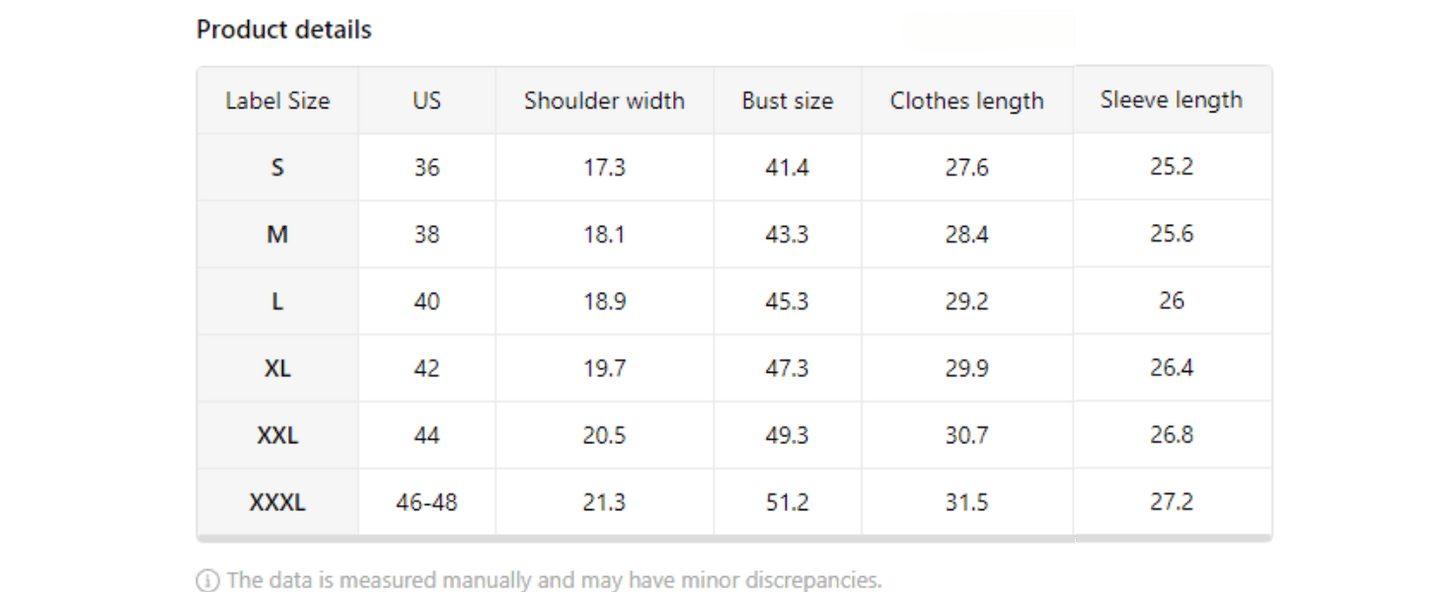Select the US column header
This screenshot has height=592, width=1445.
[x=426, y=101]
